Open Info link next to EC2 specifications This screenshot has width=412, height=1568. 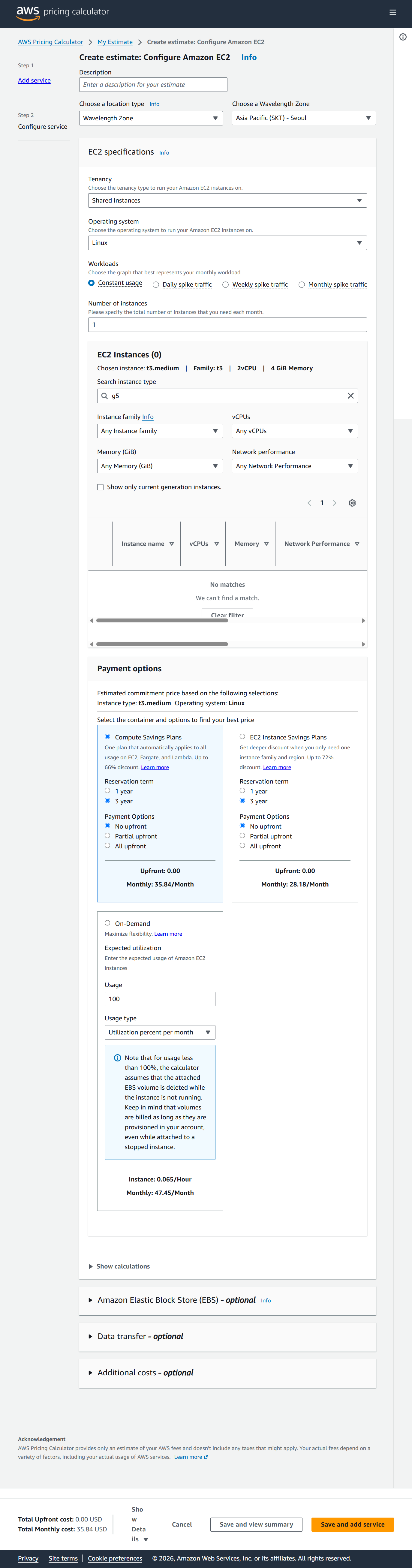pos(164,153)
